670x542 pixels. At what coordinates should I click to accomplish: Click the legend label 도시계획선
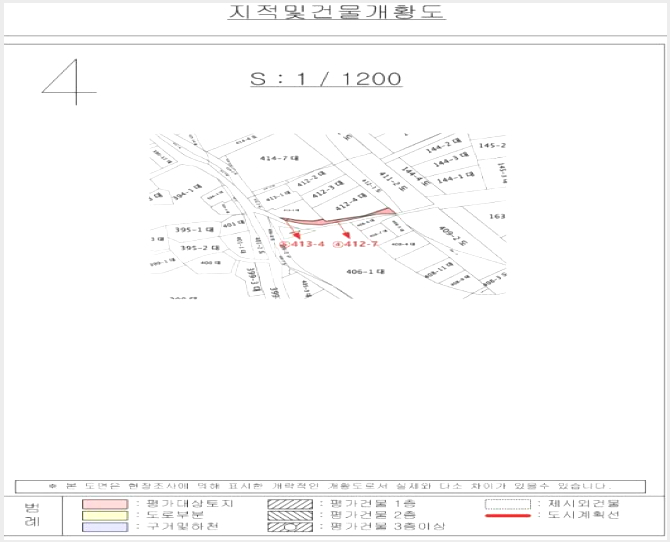click(x=583, y=515)
